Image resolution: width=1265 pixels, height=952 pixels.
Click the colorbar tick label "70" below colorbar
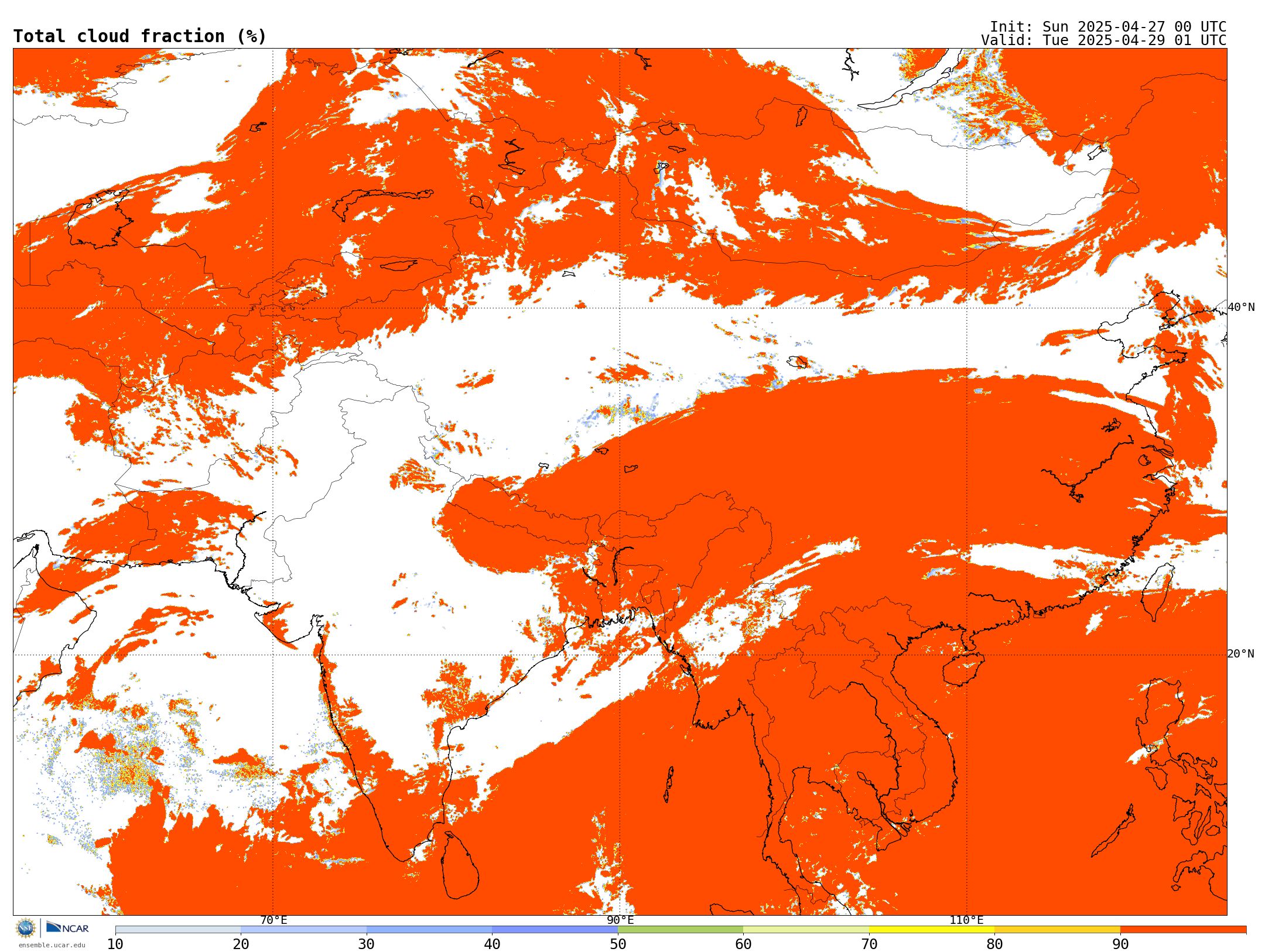coord(869,944)
